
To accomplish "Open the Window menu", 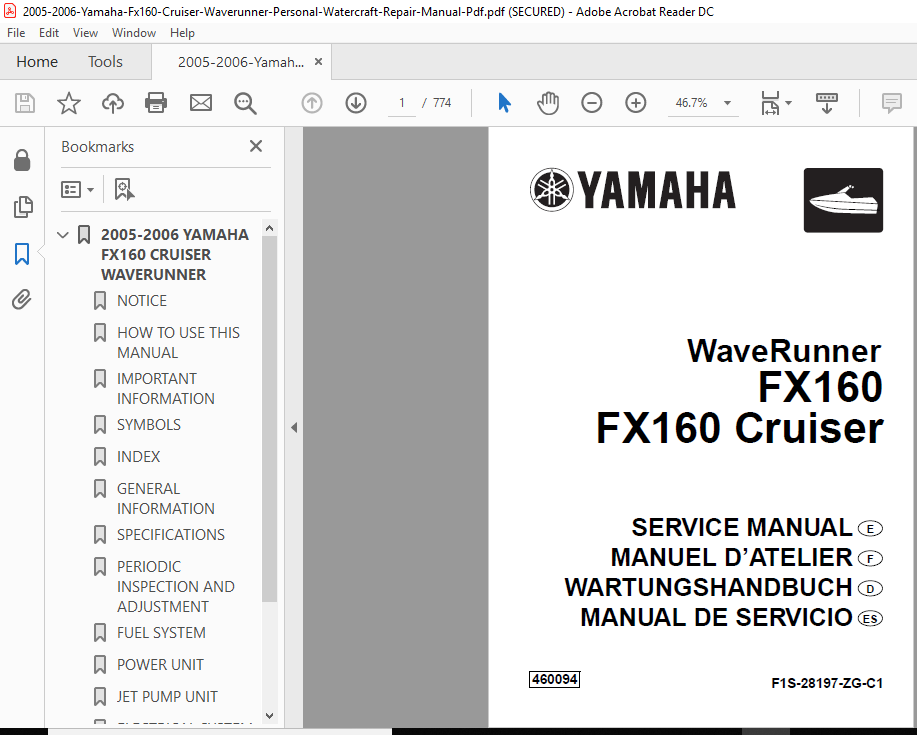I will (x=134, y=33).
